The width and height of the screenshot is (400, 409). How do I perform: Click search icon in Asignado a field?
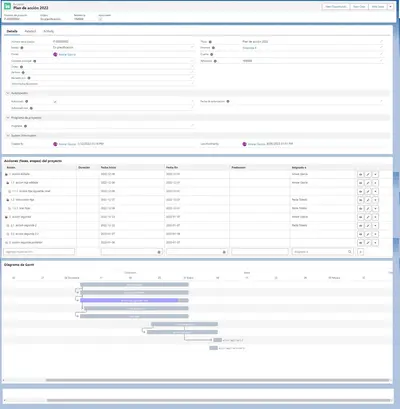pyautogui.click(x=350, y=252)
